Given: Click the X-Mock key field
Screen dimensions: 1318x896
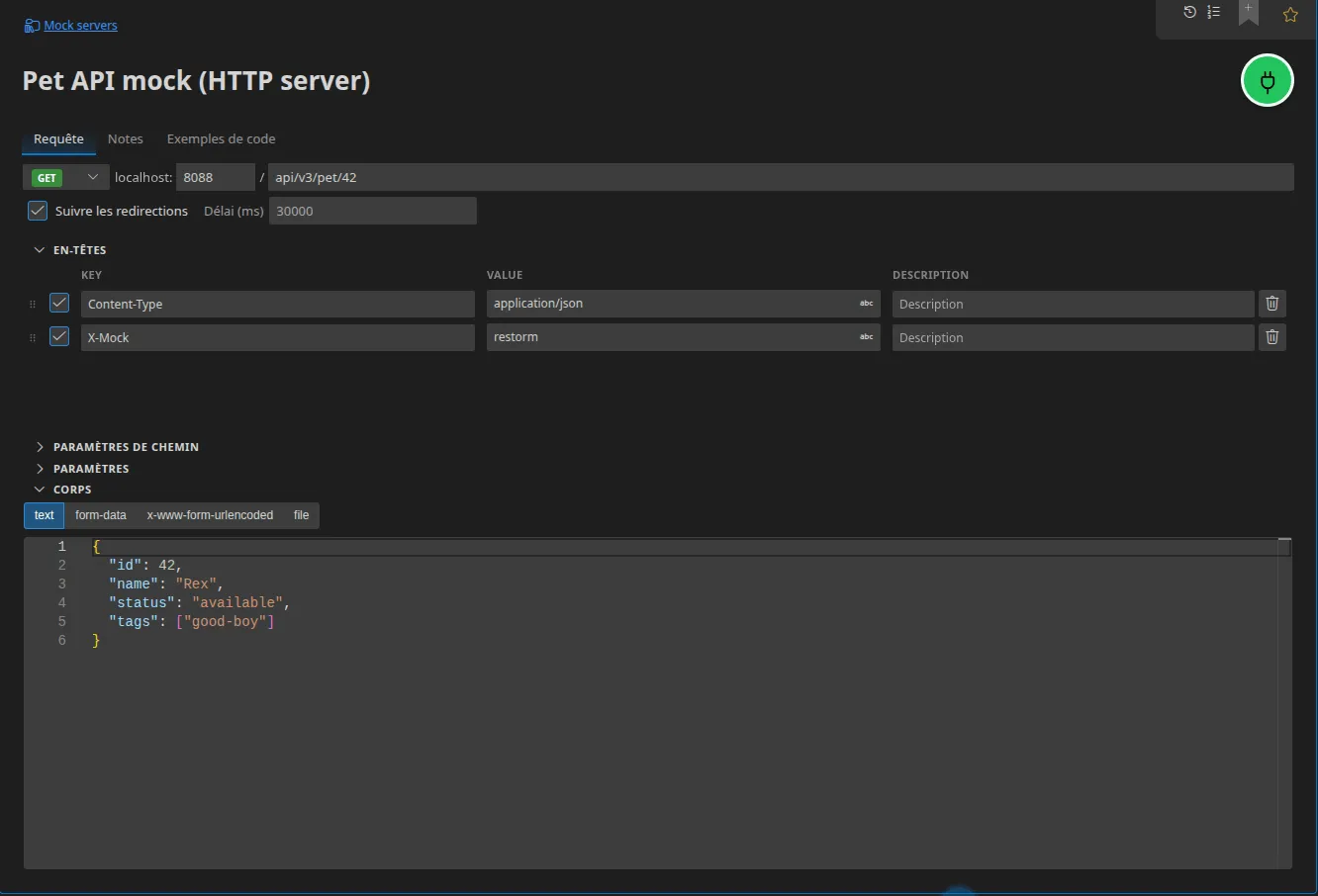Looking at the screenshot, I should click(x=278, y=337).
